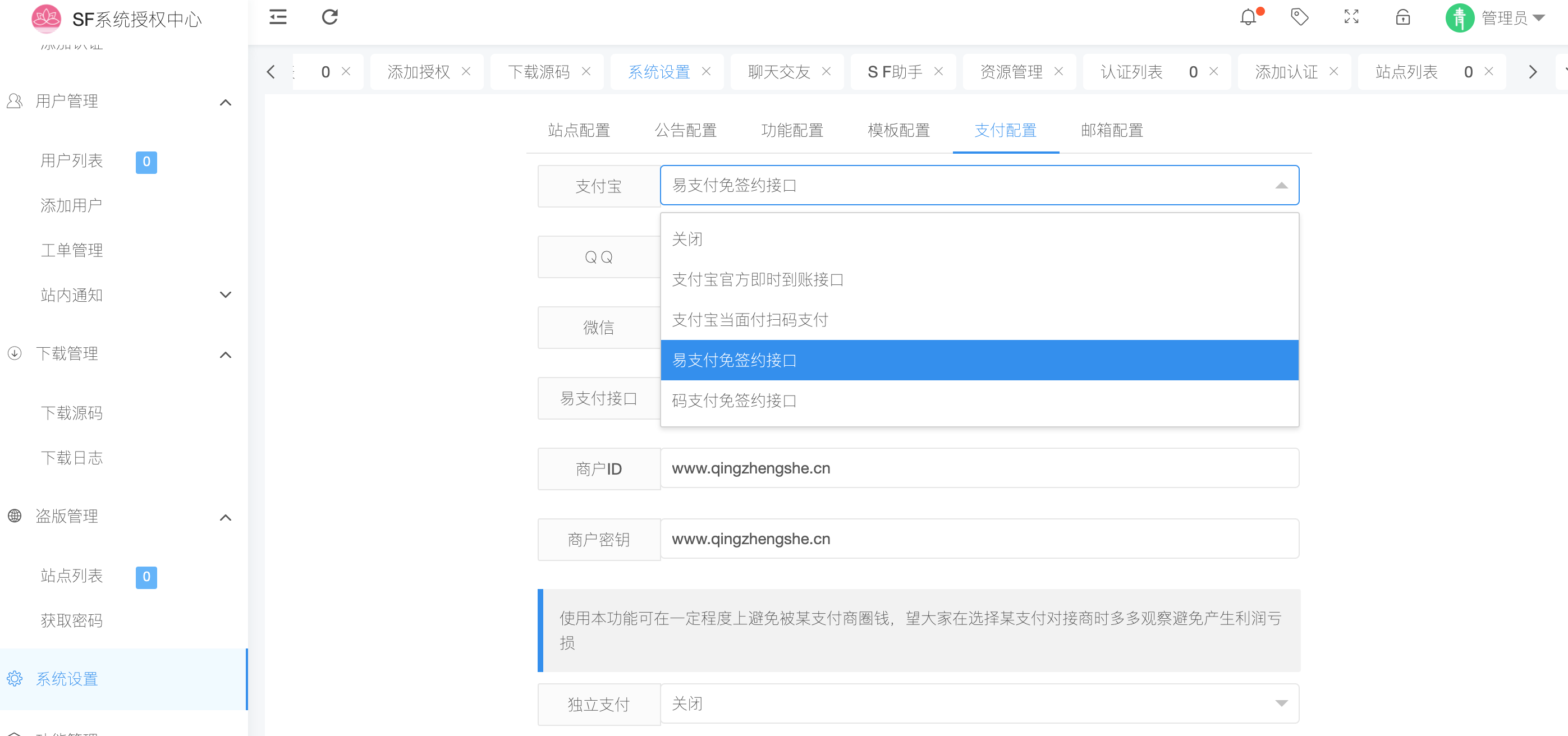Click the 系统设置 gear icon
The height and width of the screenshot is (736, 1568).
15,679
